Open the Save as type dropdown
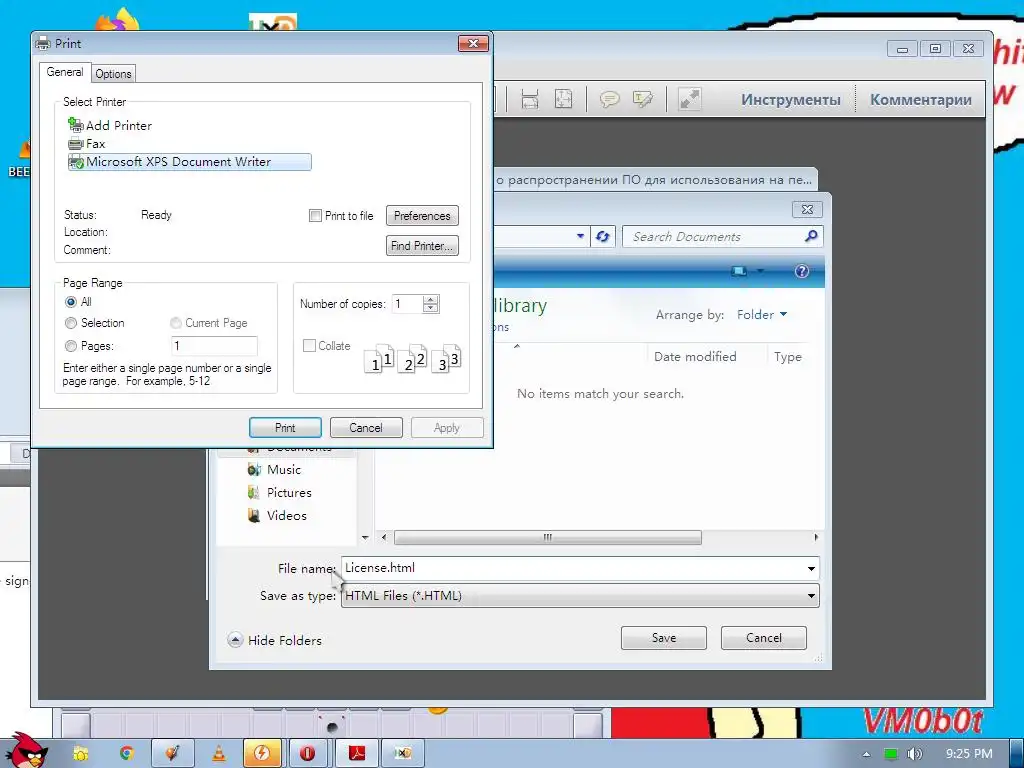 pos(580,596)
